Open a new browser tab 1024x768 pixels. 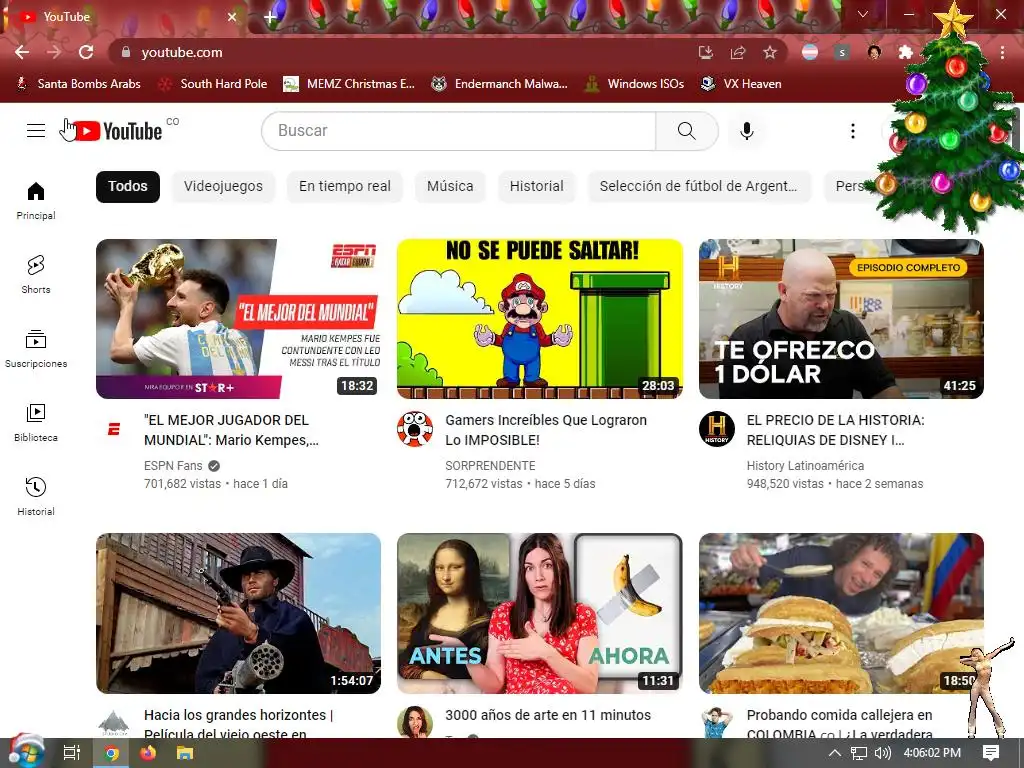270,17
